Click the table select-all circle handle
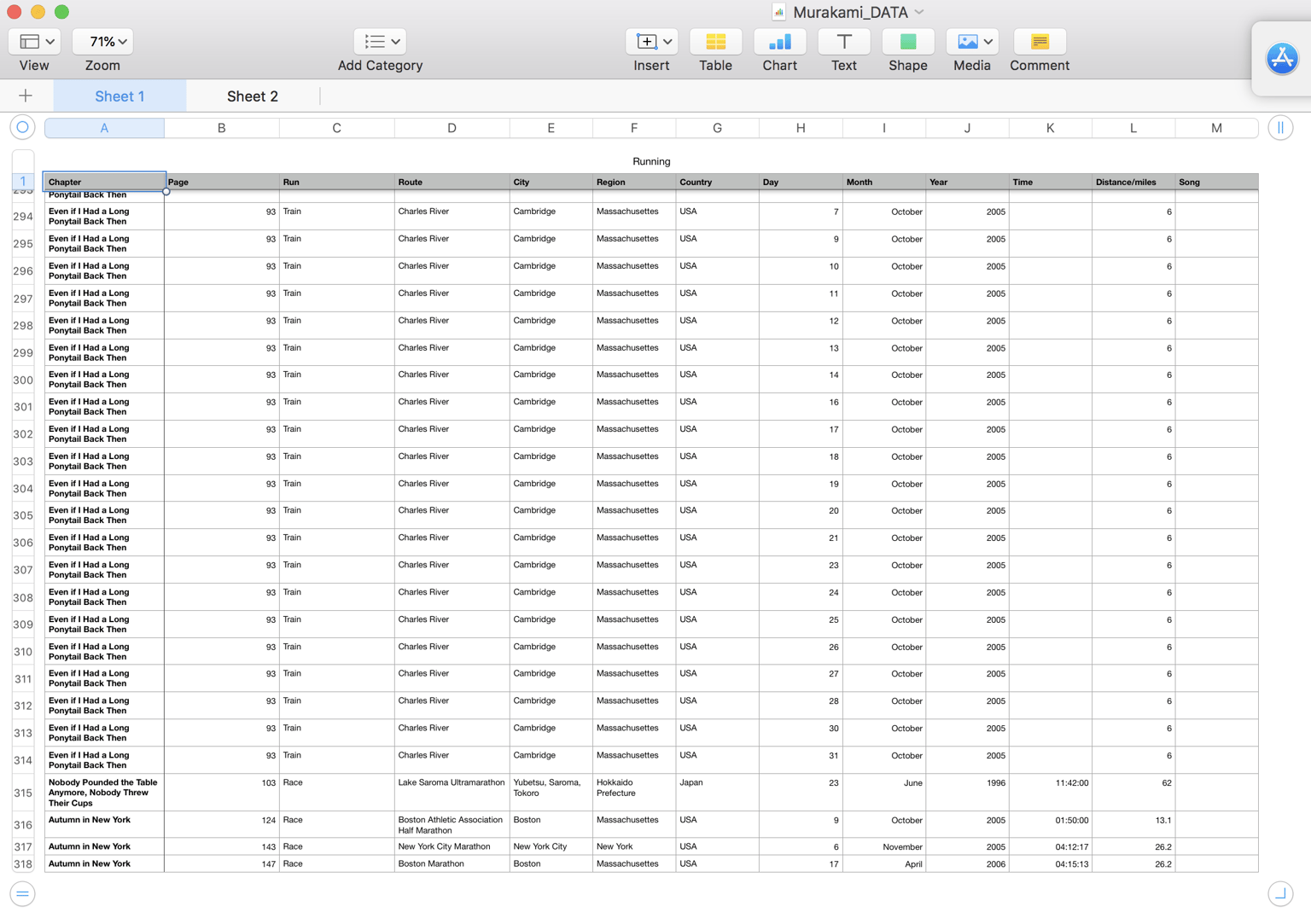 click(23, 127)
